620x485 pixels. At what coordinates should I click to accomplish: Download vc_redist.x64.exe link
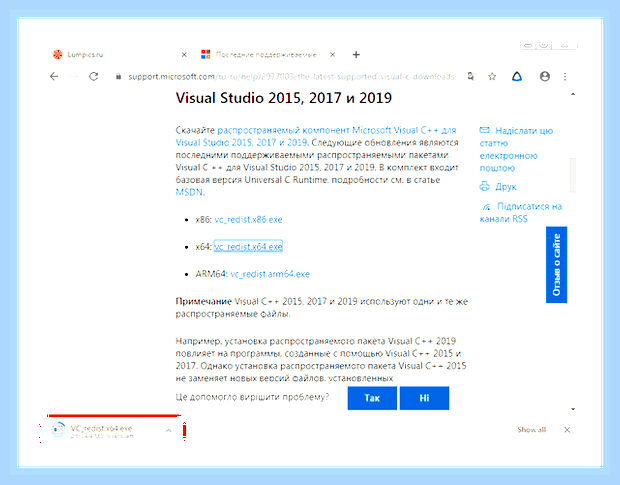click(248, 247)
